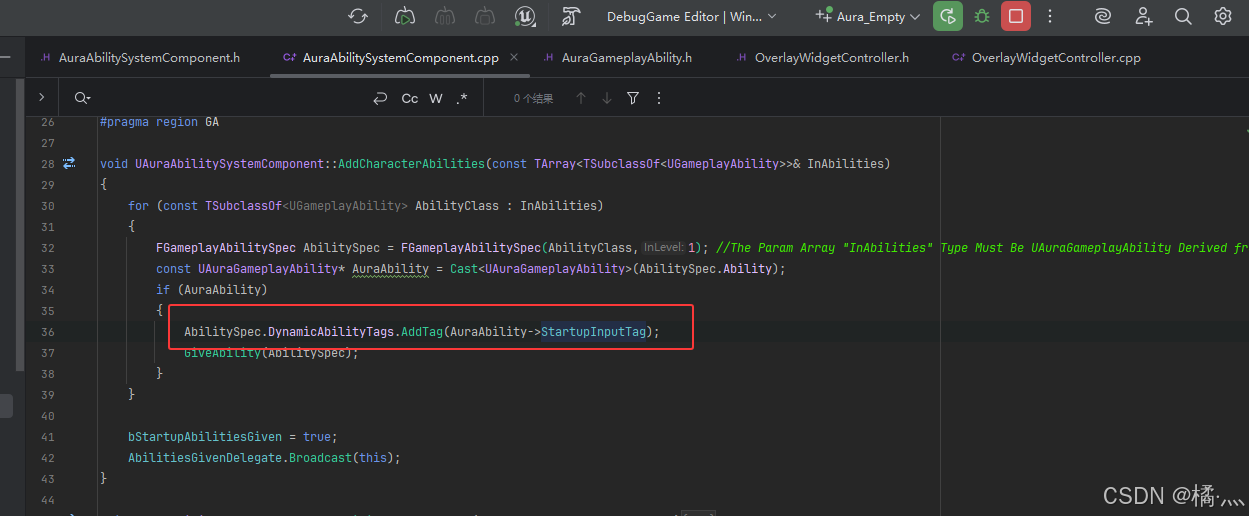Click the Unreal Engine logo icon
The width and height of the screenshot is (1249, 516).
point(525,16)
